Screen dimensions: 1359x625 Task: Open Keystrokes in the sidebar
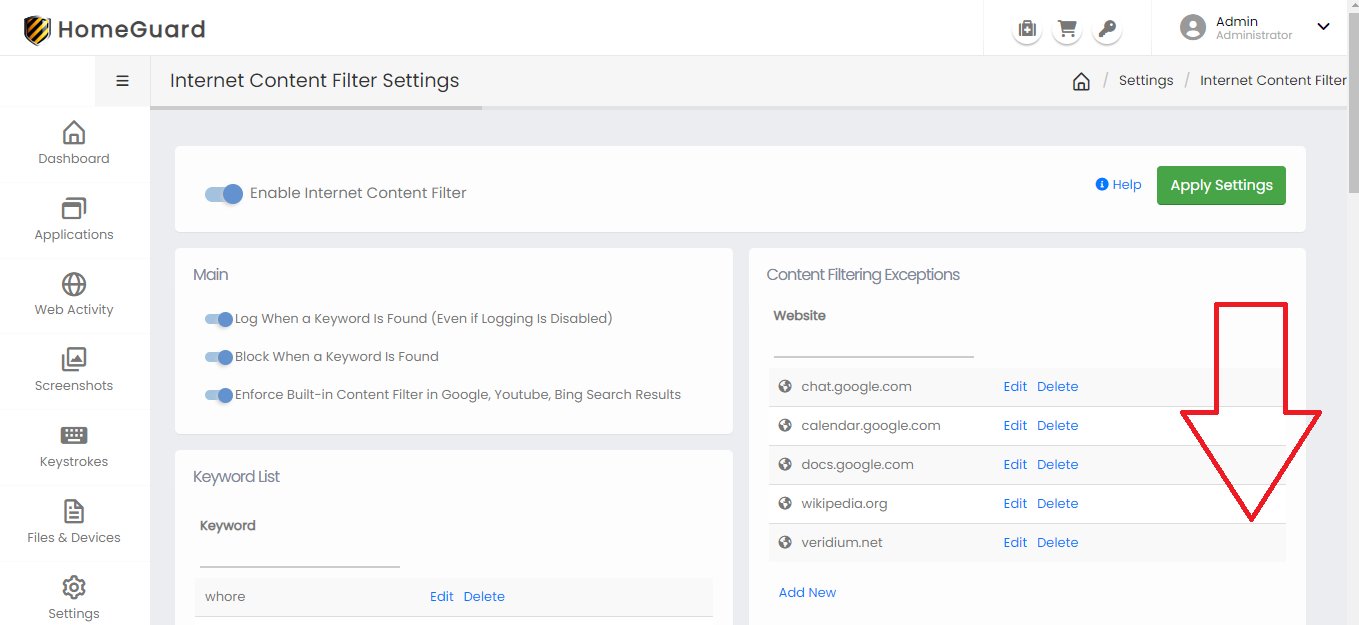(74, 447)
